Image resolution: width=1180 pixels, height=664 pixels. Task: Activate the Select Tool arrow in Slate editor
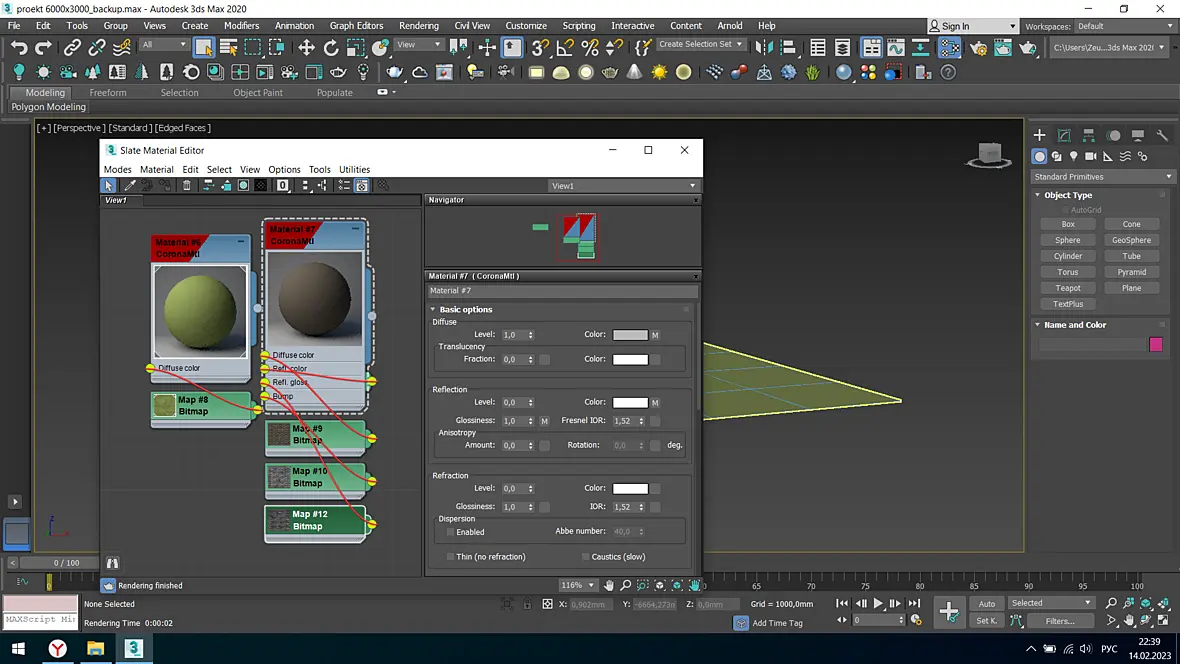109,185
